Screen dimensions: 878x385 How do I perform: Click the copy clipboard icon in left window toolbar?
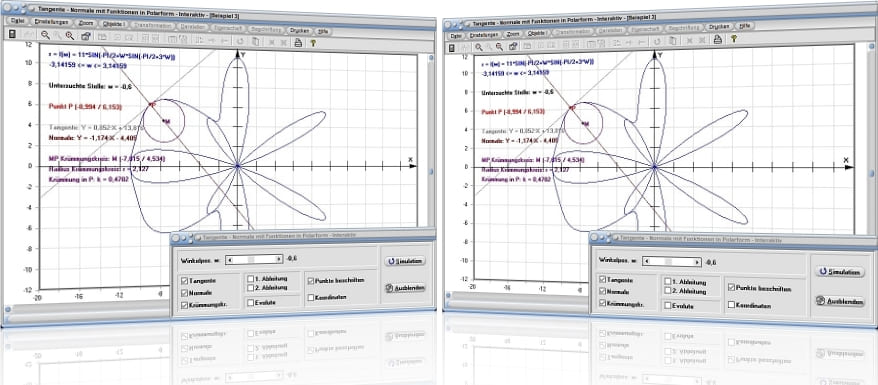[x=255, y=41]
